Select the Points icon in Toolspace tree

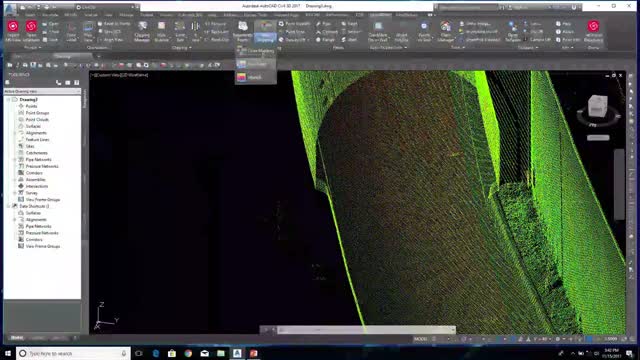tap(21, 106)
